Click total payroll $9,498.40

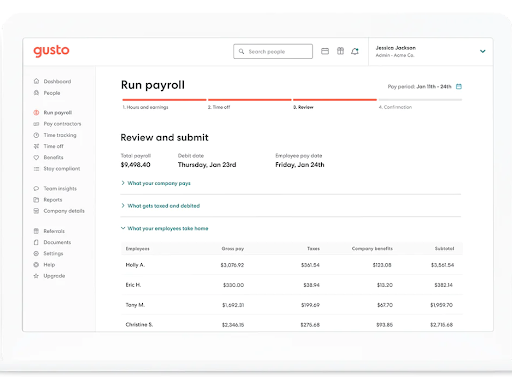click(135, 165)
